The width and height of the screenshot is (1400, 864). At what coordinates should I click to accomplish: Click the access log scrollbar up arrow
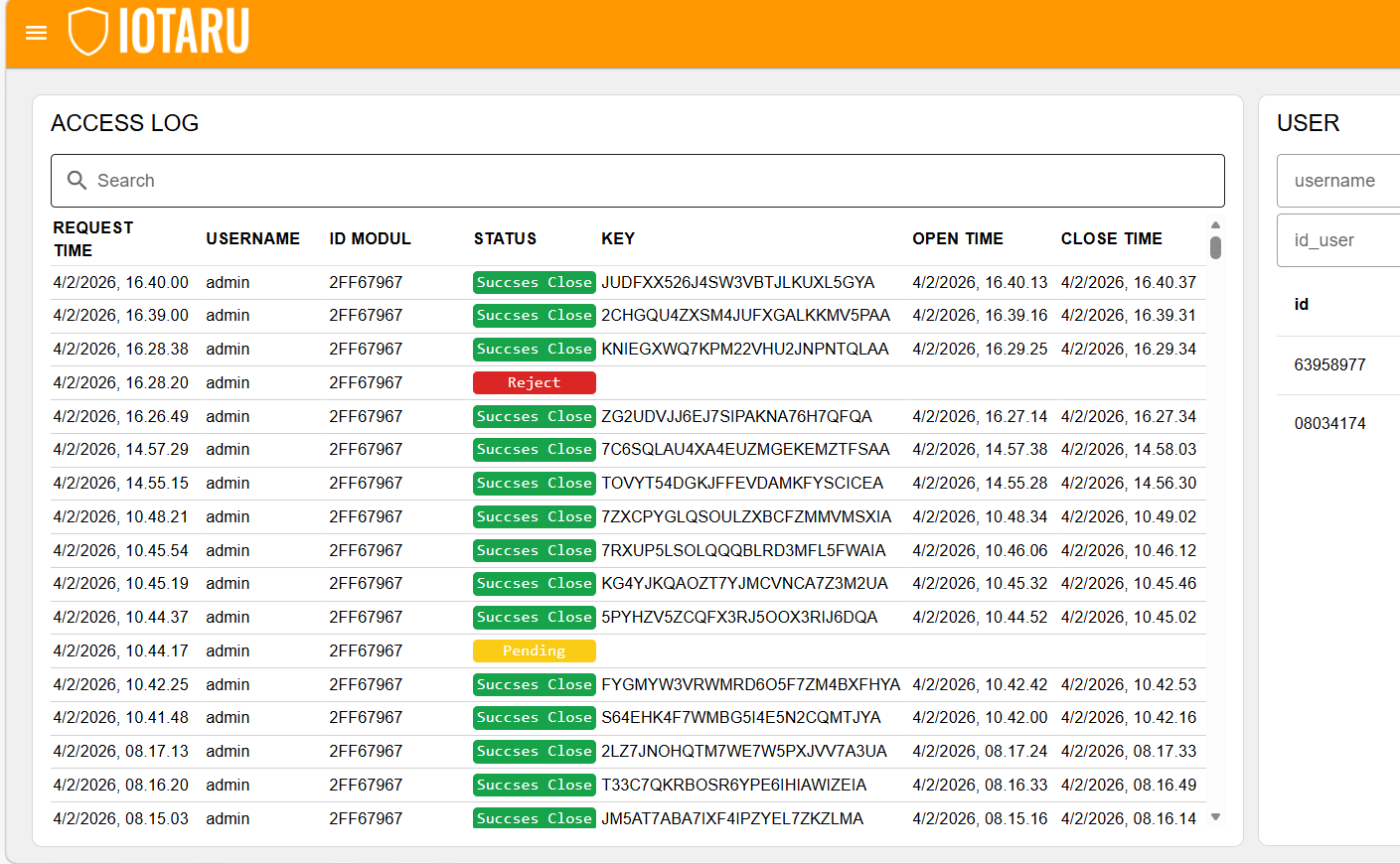tap(1215, 225)
